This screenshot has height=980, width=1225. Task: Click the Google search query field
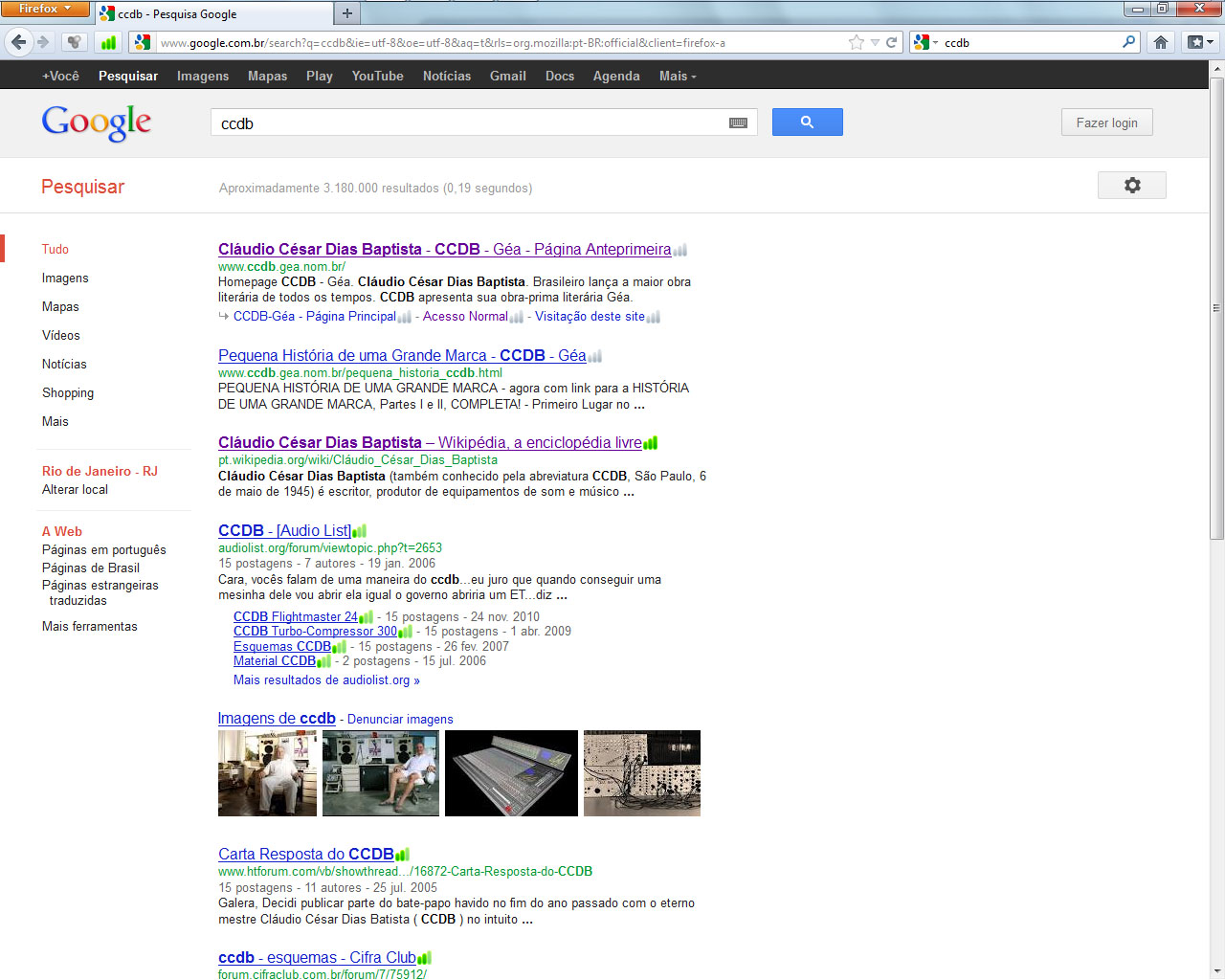[x=469, y=122]
